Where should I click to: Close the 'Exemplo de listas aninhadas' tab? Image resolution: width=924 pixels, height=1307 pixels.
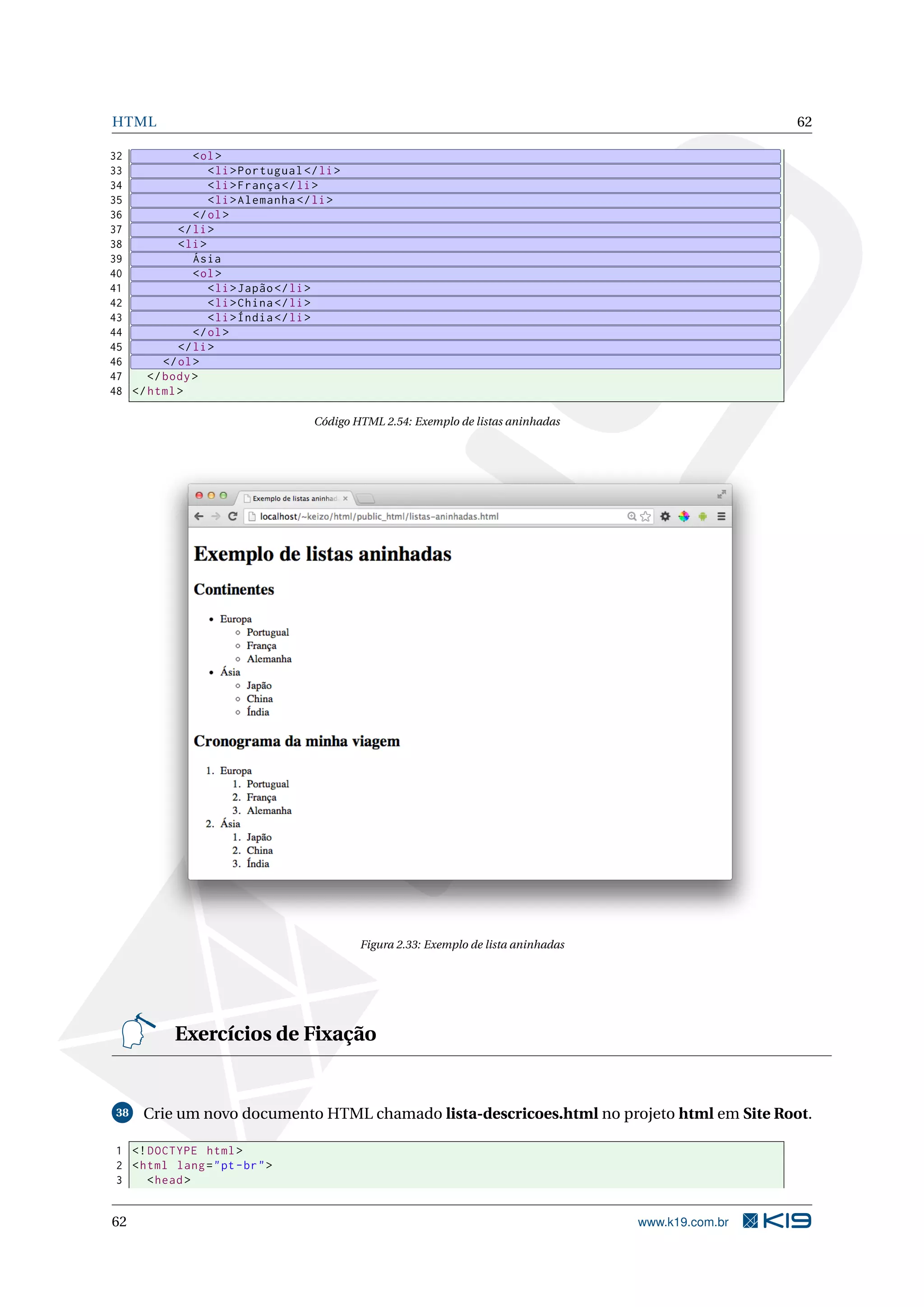point(345,498)
